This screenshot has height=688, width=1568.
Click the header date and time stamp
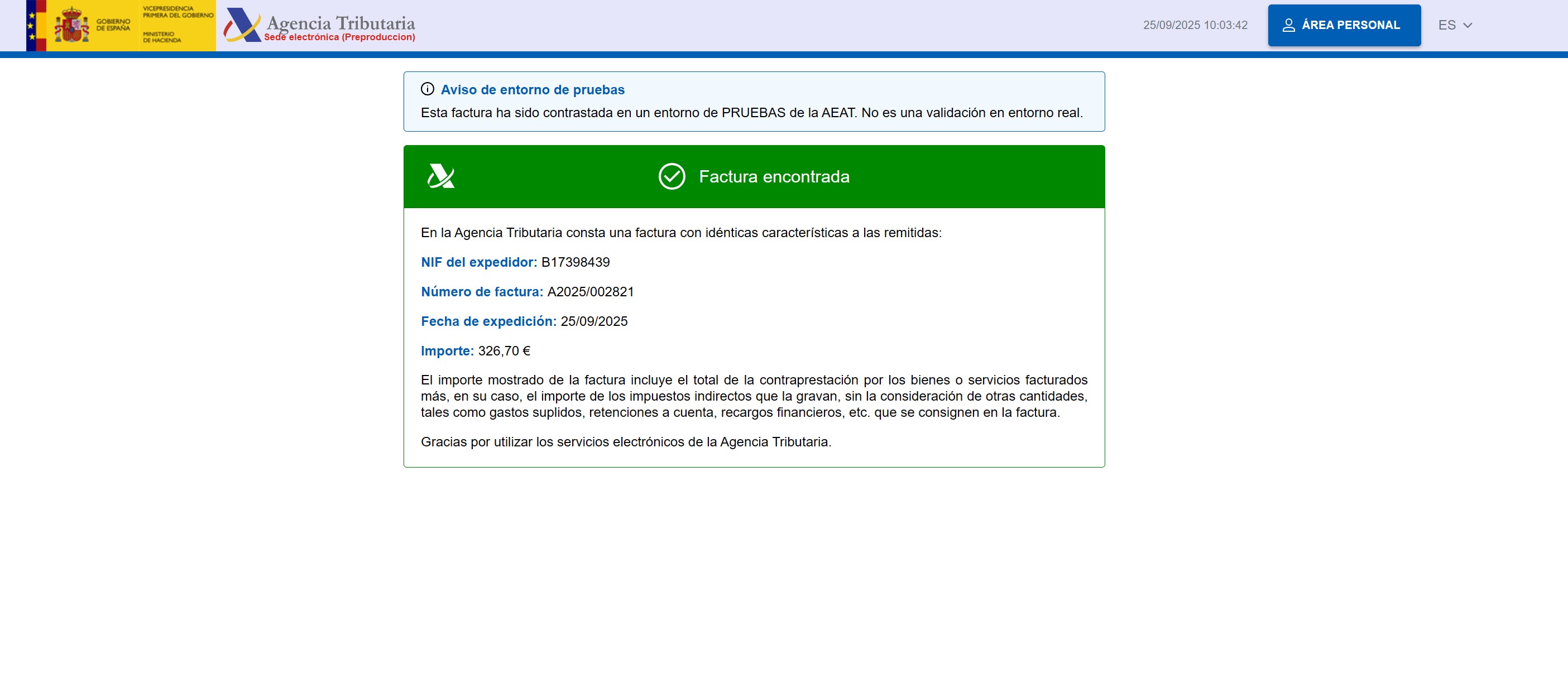1195,25
